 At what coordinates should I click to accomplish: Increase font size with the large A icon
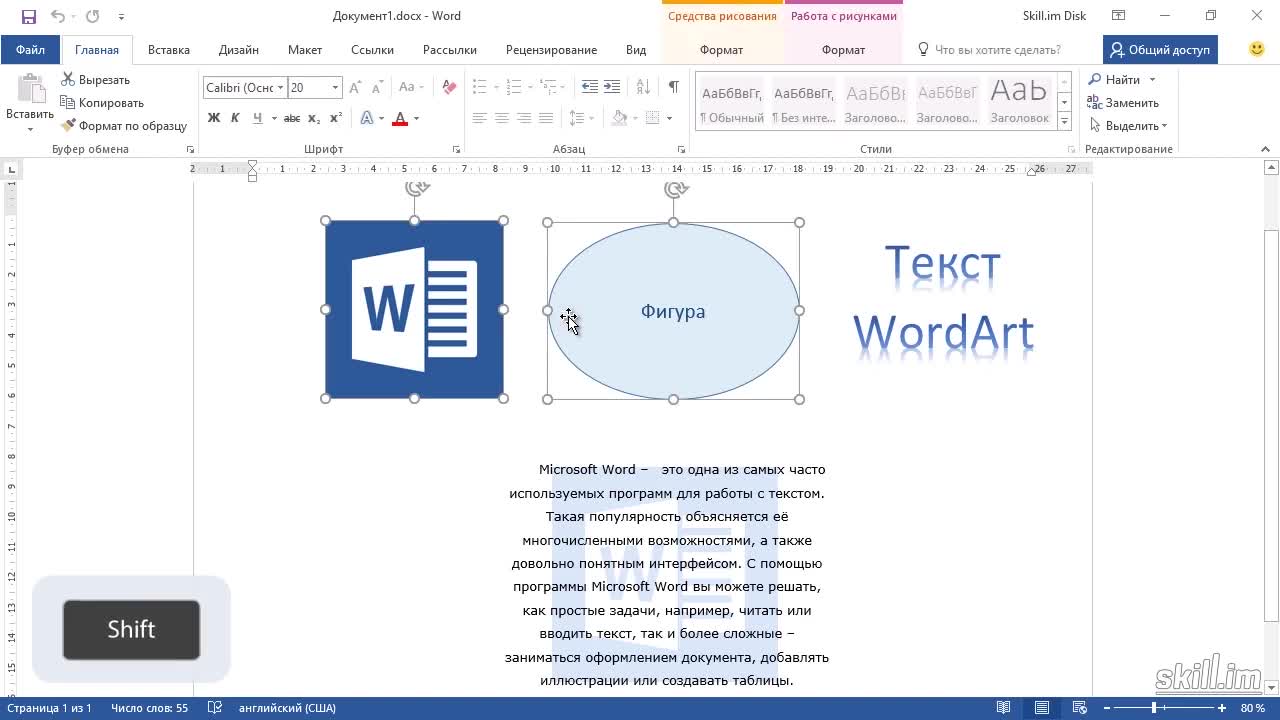tap(356, 88)
